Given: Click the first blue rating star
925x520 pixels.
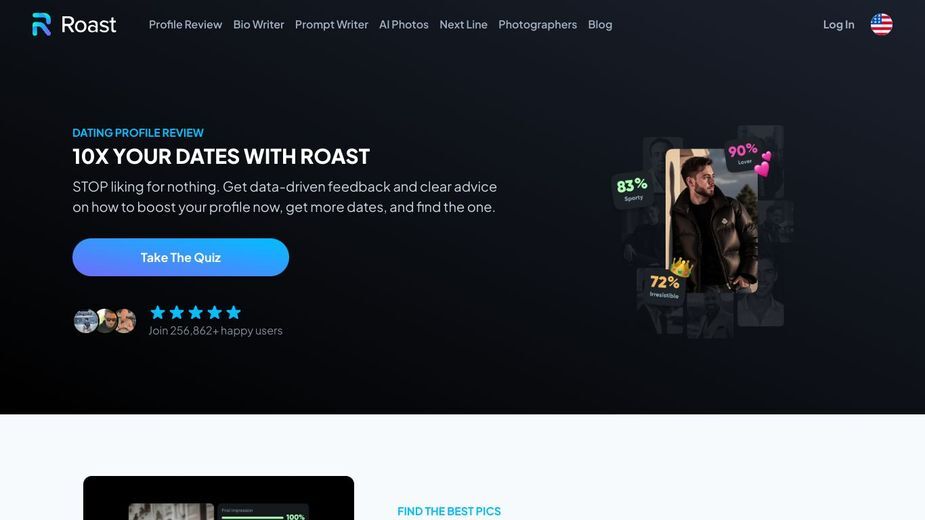Looking at the screenshot, I should 158,312.
